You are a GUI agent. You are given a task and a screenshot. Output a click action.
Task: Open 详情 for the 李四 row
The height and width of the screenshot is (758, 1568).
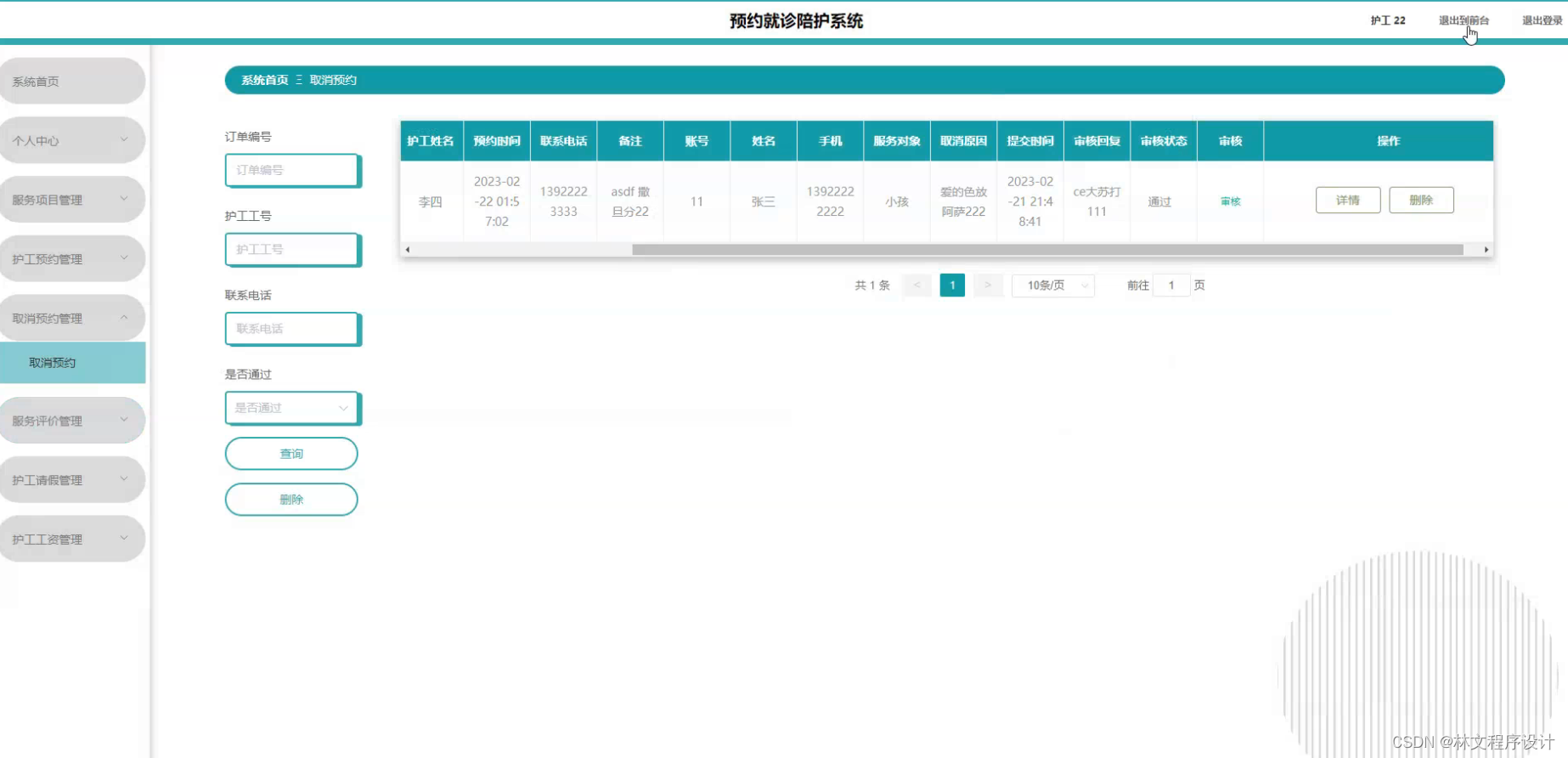click(x=1348, y=201)
